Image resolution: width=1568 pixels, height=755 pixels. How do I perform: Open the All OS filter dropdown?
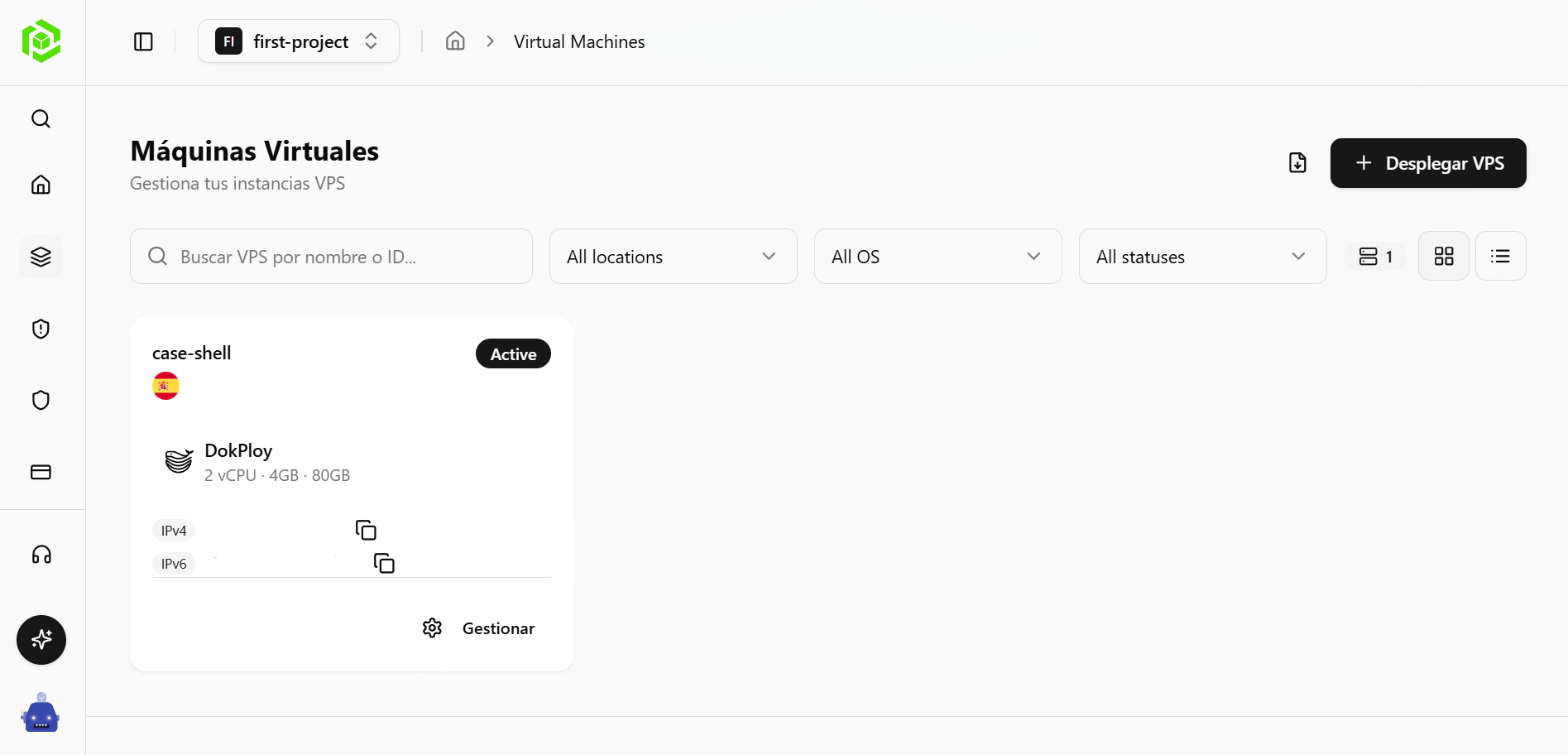(937, 257)
